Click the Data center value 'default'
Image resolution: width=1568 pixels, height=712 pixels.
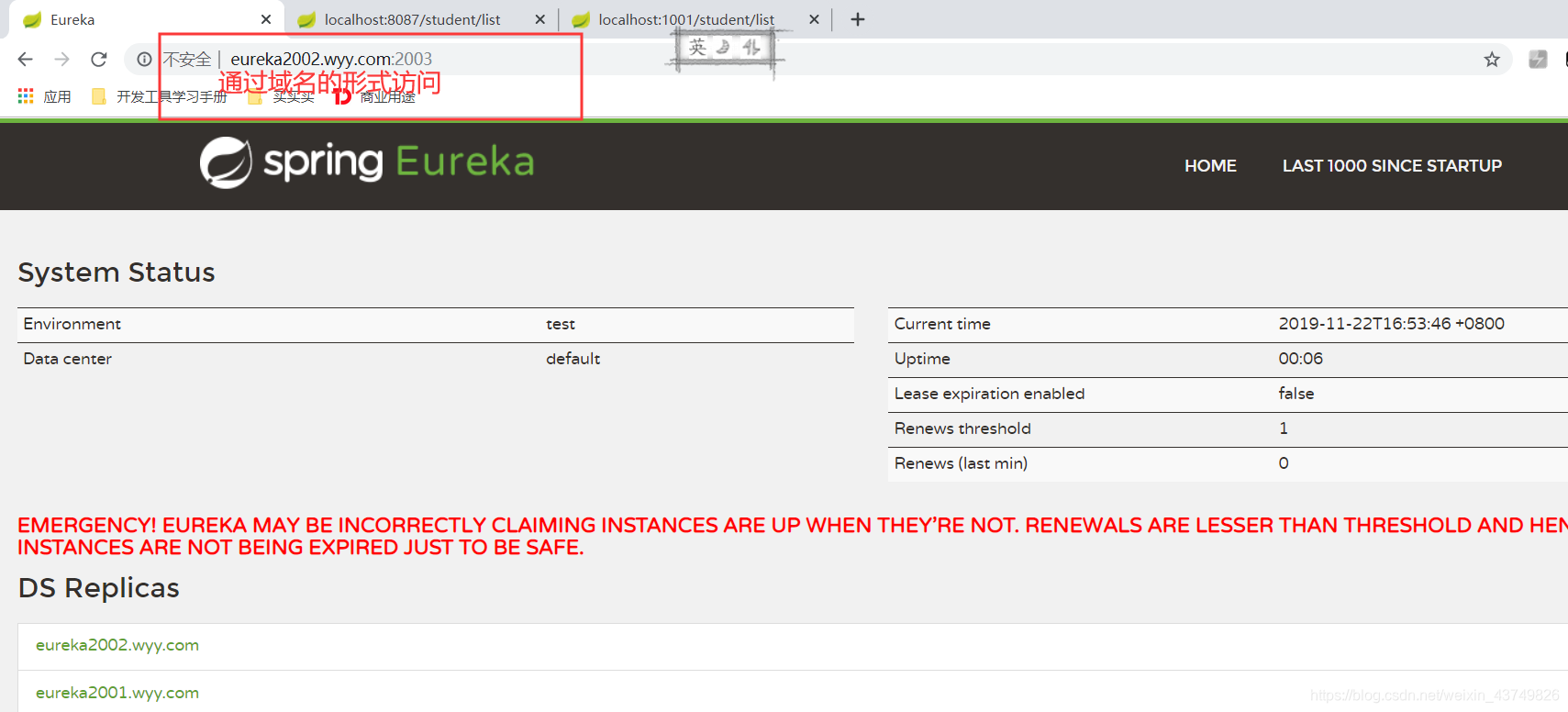[573, 359]
